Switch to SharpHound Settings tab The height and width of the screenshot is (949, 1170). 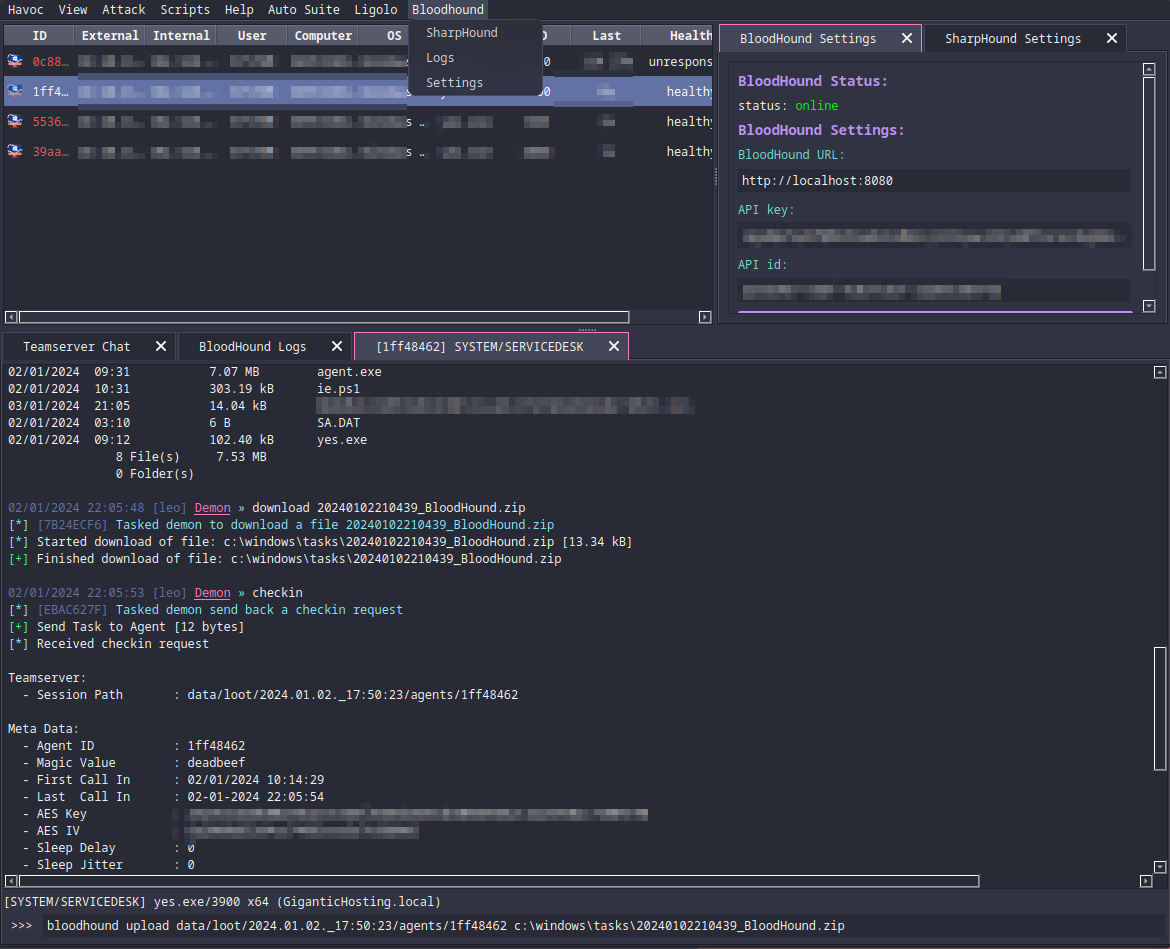tap(1013, 39)
